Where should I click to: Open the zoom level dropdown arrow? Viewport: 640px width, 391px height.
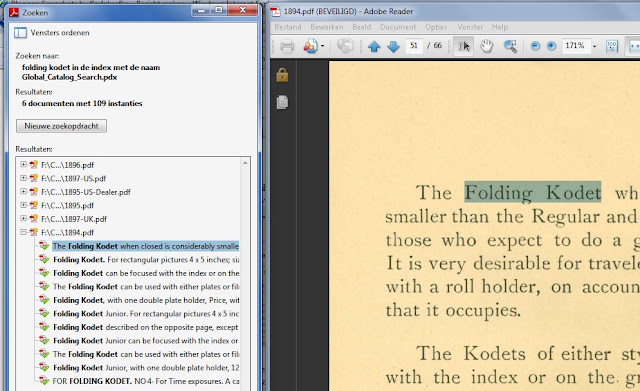tap(594, 47)
